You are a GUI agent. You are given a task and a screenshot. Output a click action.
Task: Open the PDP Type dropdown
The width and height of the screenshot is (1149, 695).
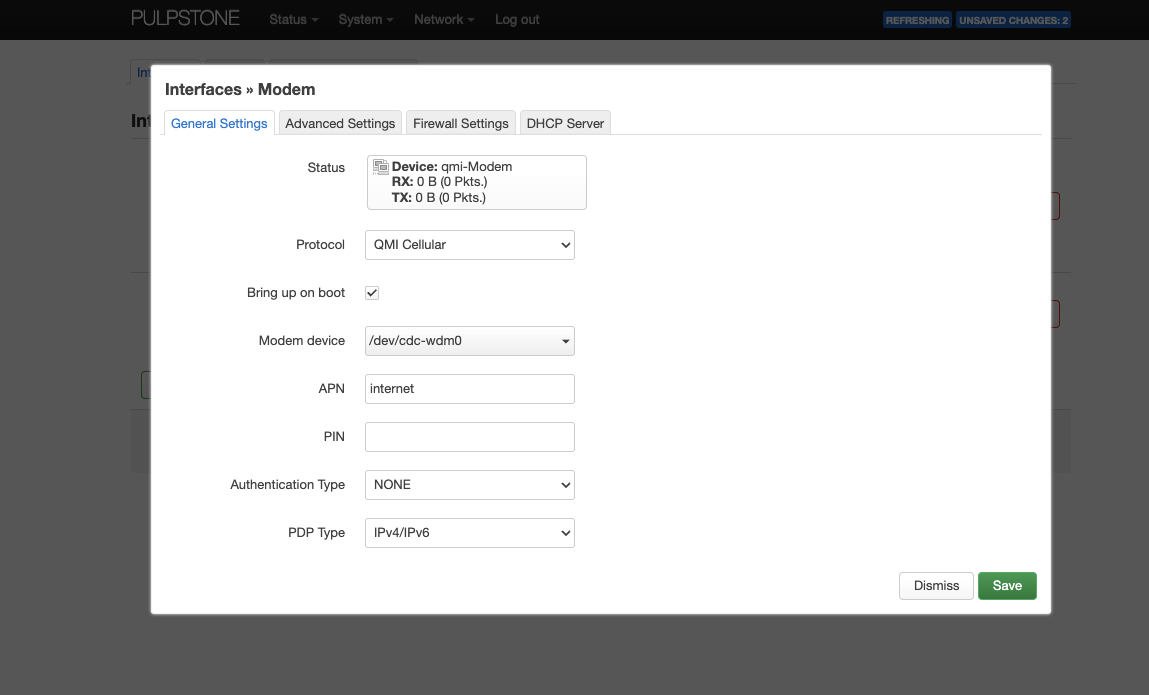tap(470, 533)
